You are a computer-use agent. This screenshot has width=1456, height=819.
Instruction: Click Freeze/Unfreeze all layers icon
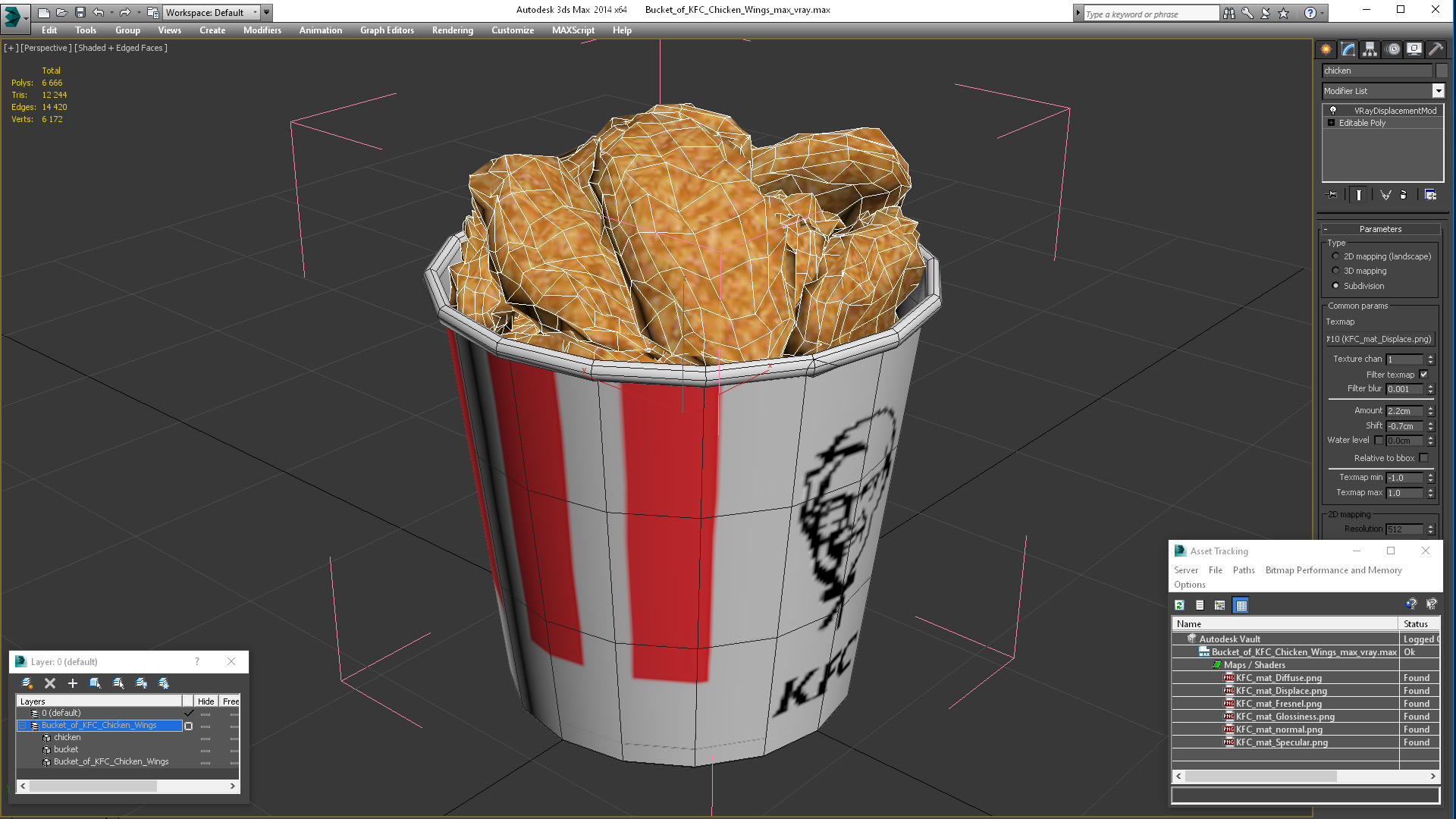pos(164,683)
